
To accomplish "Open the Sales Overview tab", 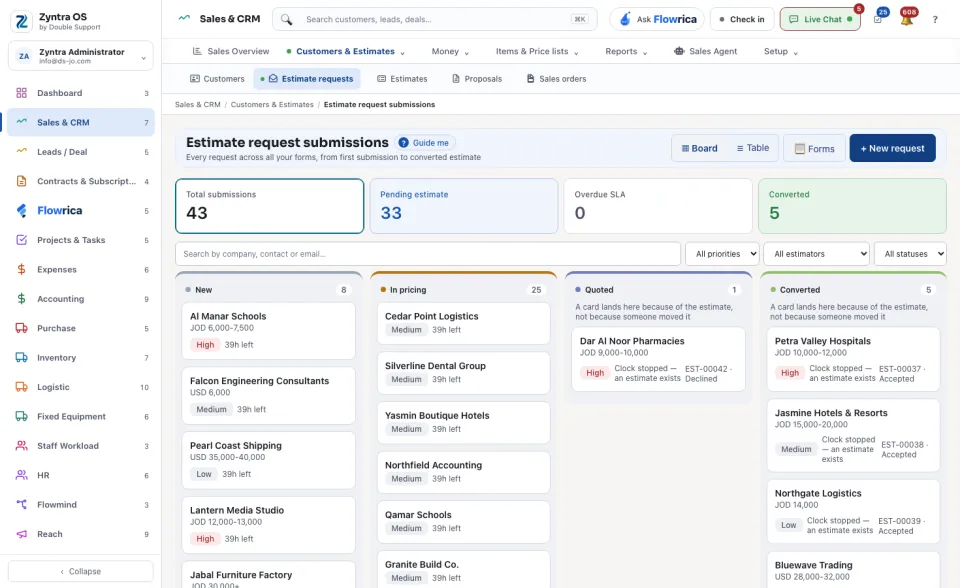I will point(231,51).
